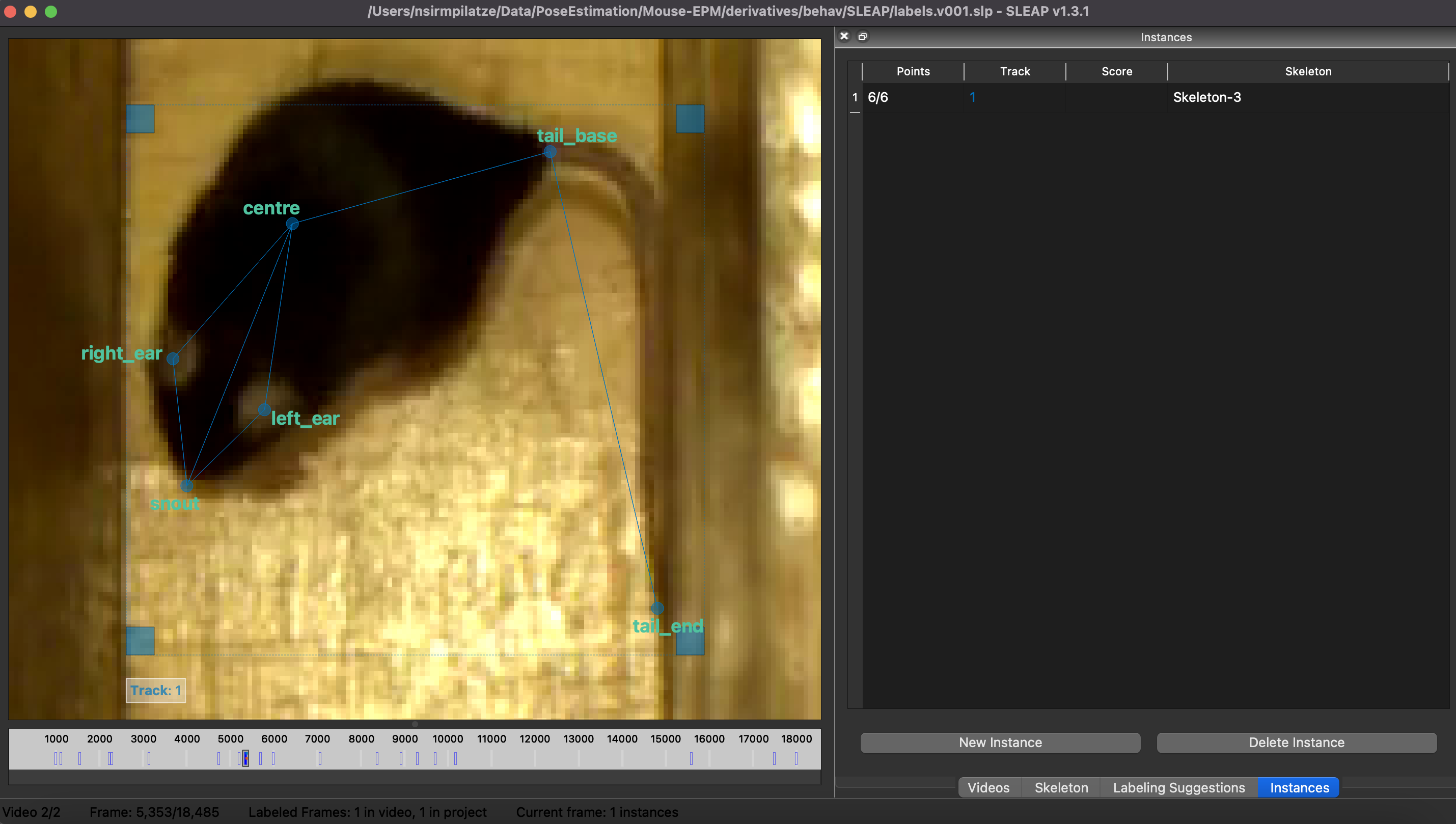Open the Skeleton tab
The height and width of the screenshot is (824, 1456).
1061,787
